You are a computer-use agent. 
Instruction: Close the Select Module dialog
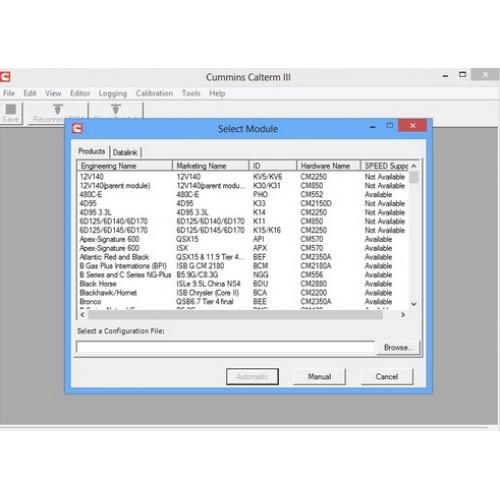tap(413, 125)
